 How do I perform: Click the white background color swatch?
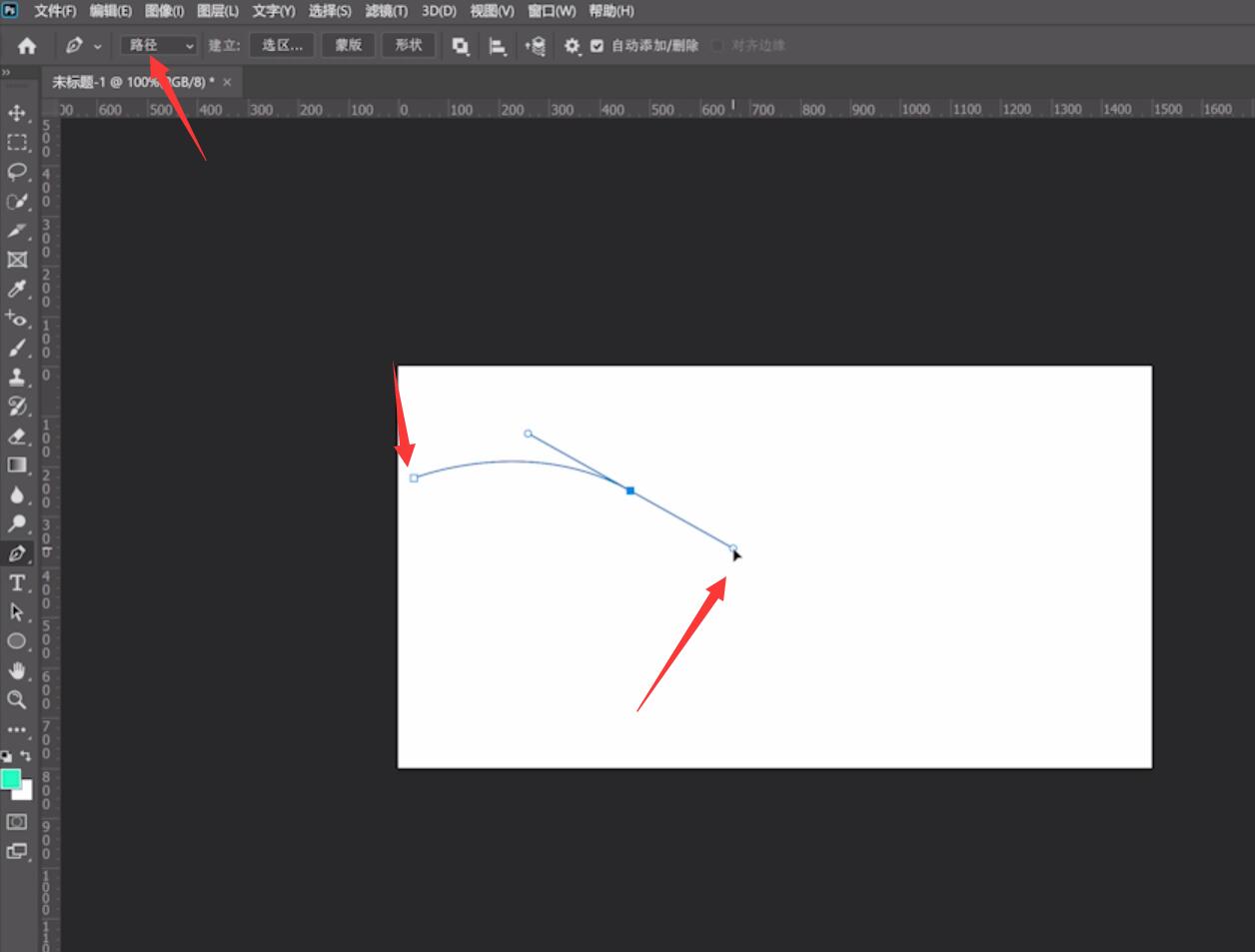click(x=26, y=793)
